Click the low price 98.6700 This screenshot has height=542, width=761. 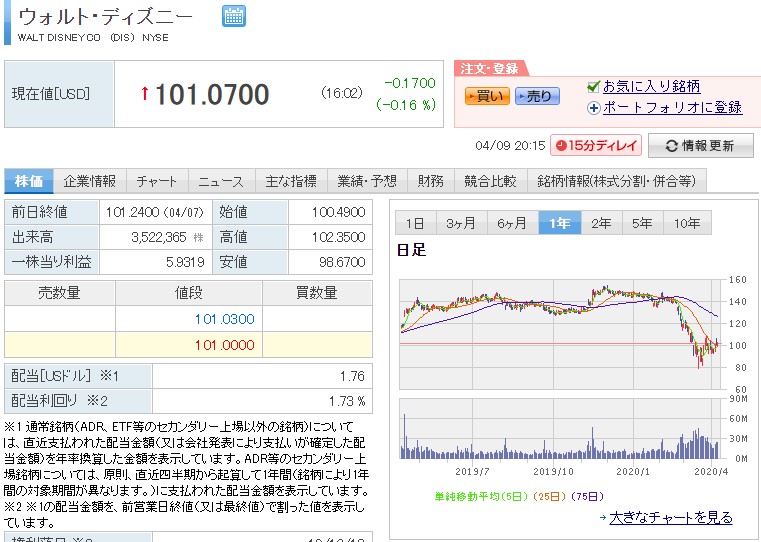[342, 262]
